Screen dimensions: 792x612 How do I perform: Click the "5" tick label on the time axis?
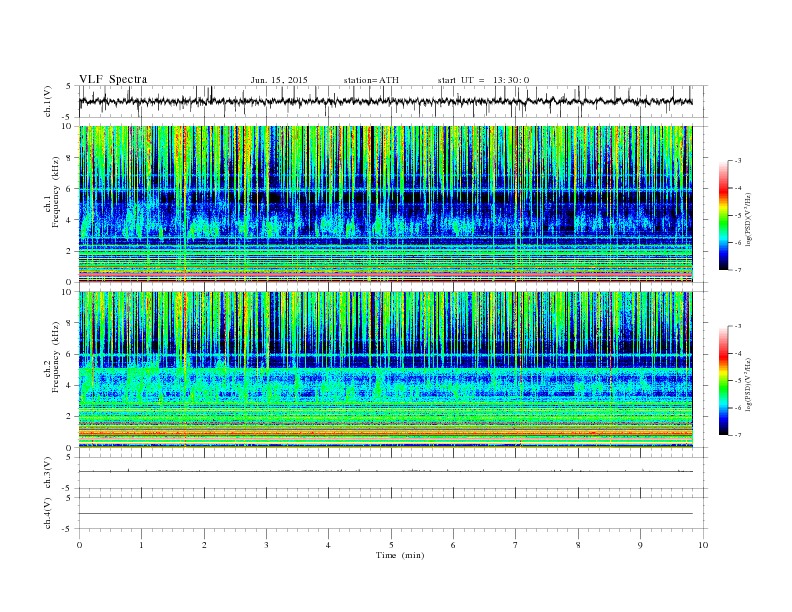pos(391,545)
